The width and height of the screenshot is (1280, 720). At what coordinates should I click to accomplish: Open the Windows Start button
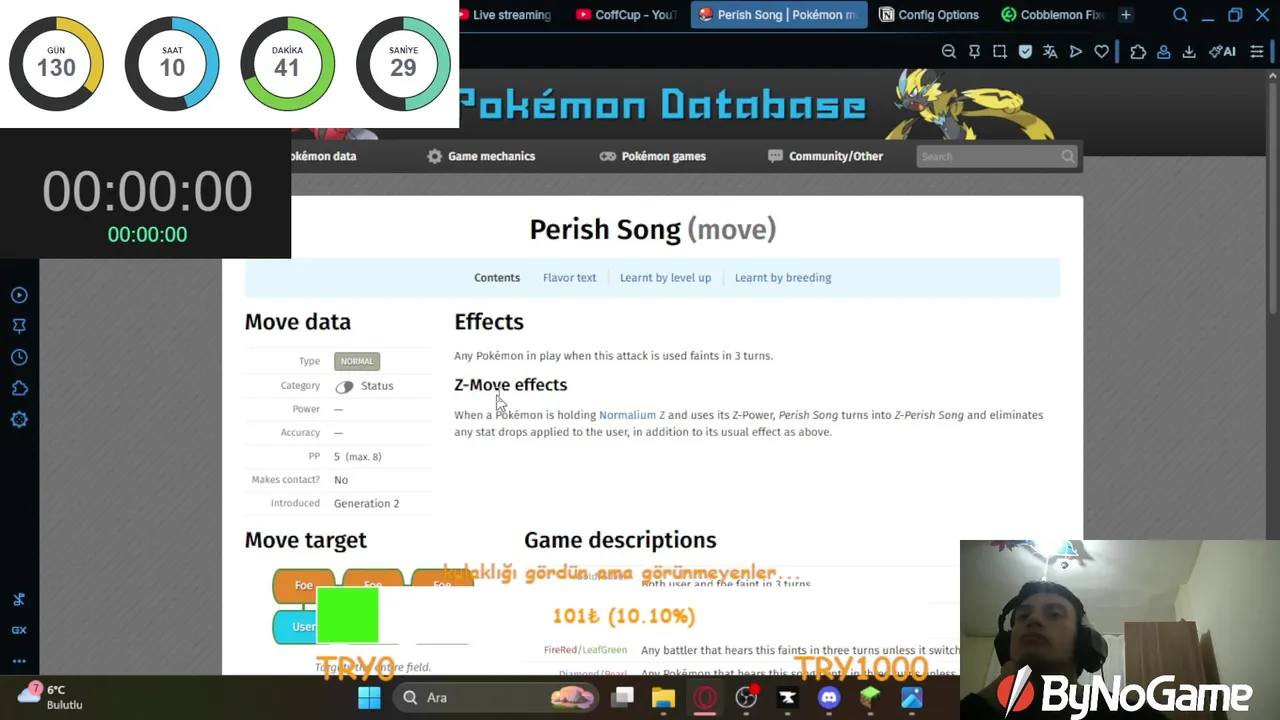369,698
